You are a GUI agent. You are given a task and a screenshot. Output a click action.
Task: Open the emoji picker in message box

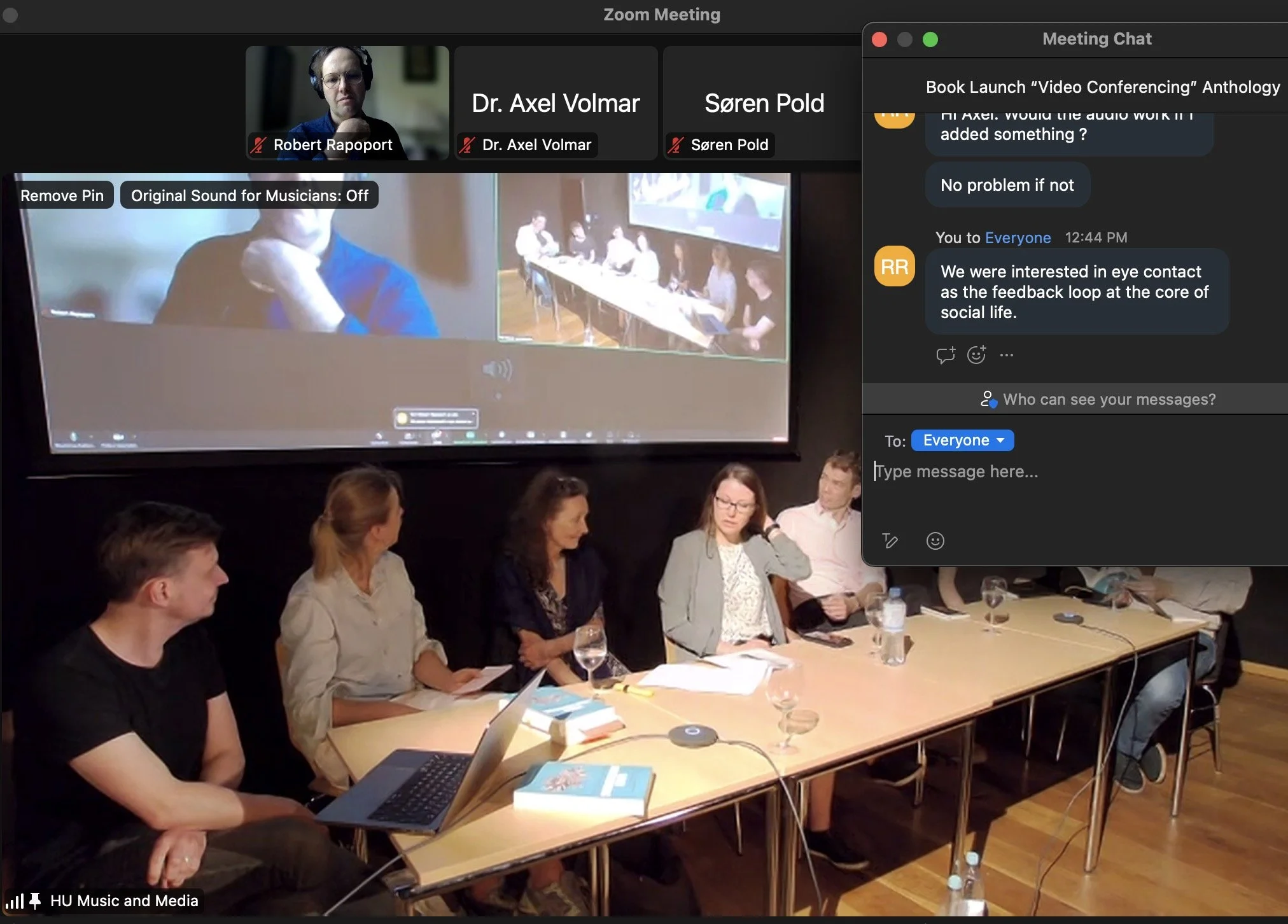point(935,541)
